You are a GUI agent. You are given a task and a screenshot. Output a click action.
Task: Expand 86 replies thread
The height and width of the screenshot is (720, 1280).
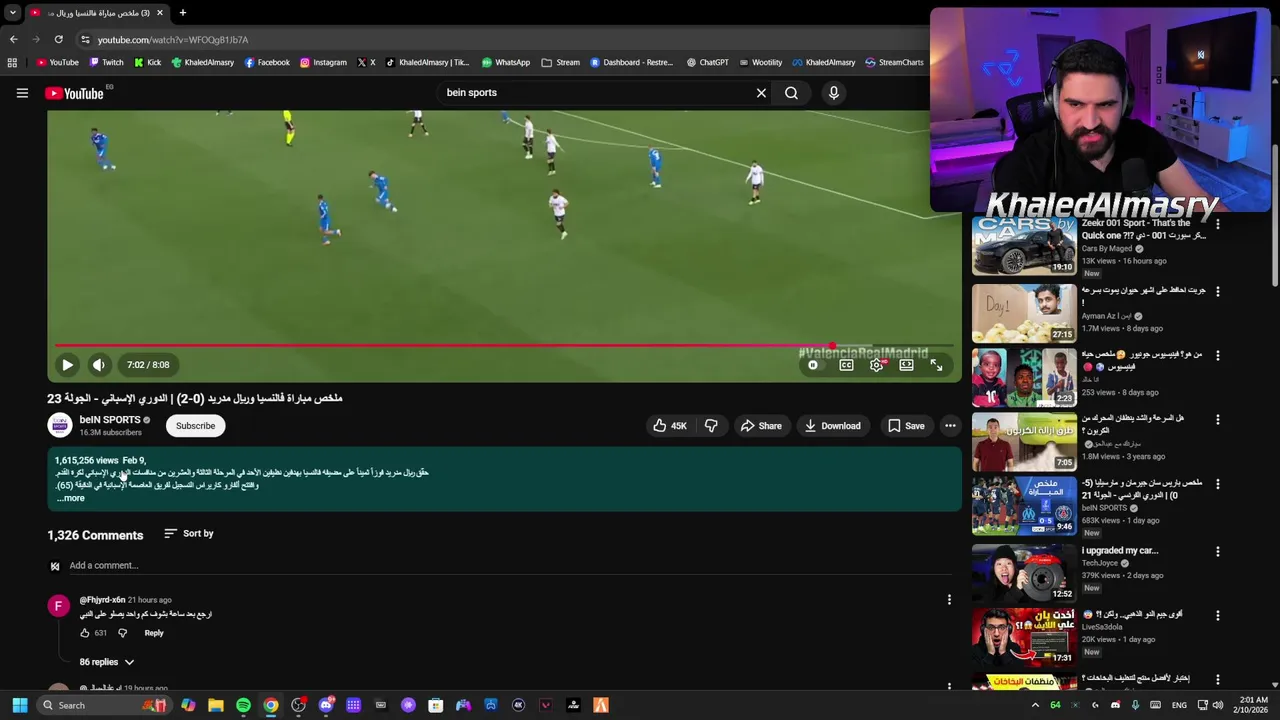[x=106, y=662]
